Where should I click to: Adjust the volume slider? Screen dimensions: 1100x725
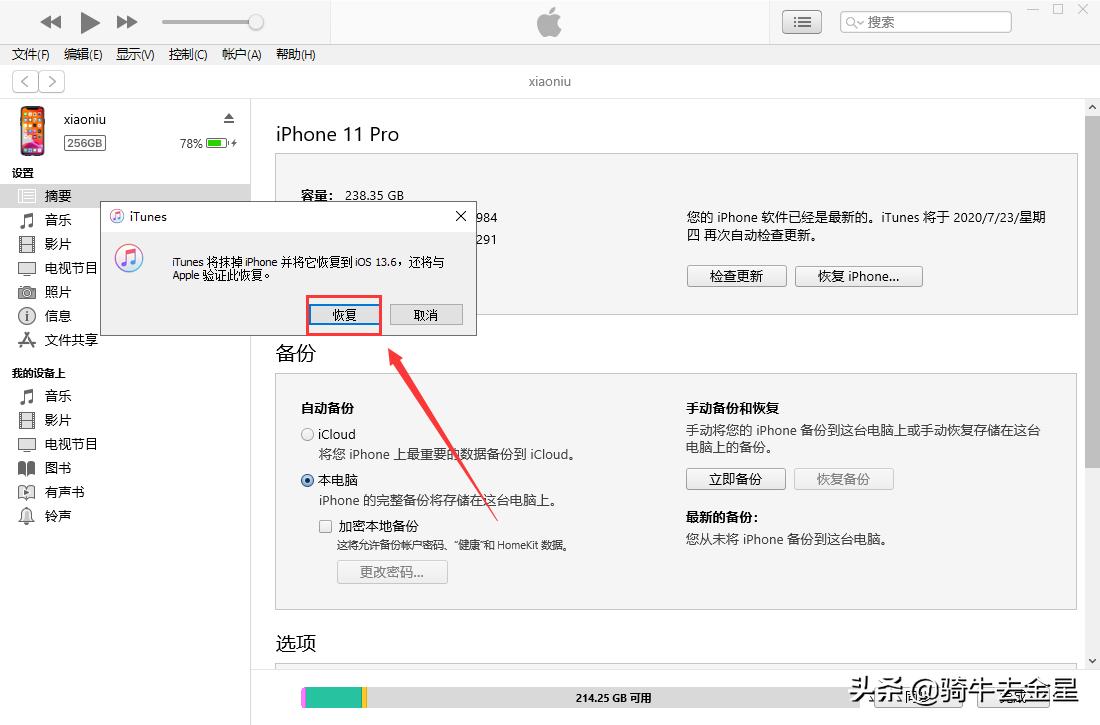[210, 21]
